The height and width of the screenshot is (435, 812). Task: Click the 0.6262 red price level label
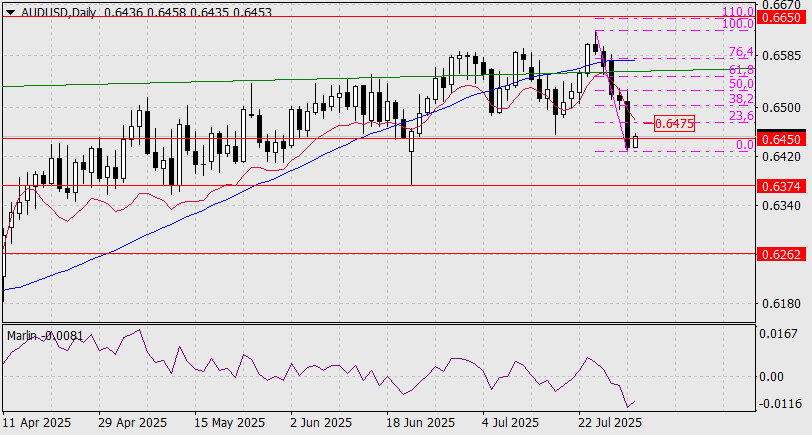[781, 254]
